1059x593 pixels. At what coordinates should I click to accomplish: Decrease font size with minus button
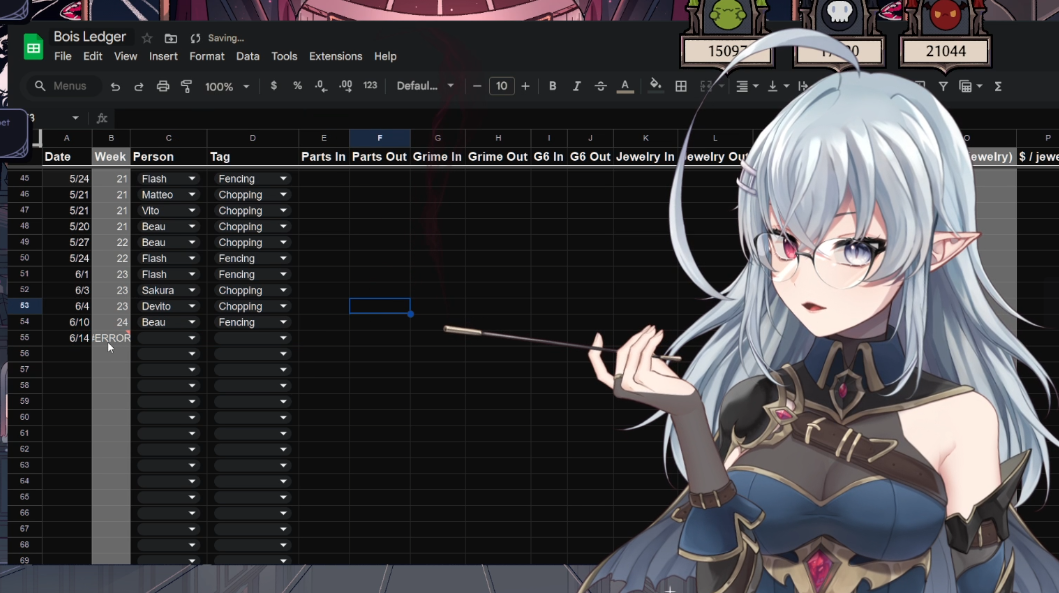coord(477,86)
